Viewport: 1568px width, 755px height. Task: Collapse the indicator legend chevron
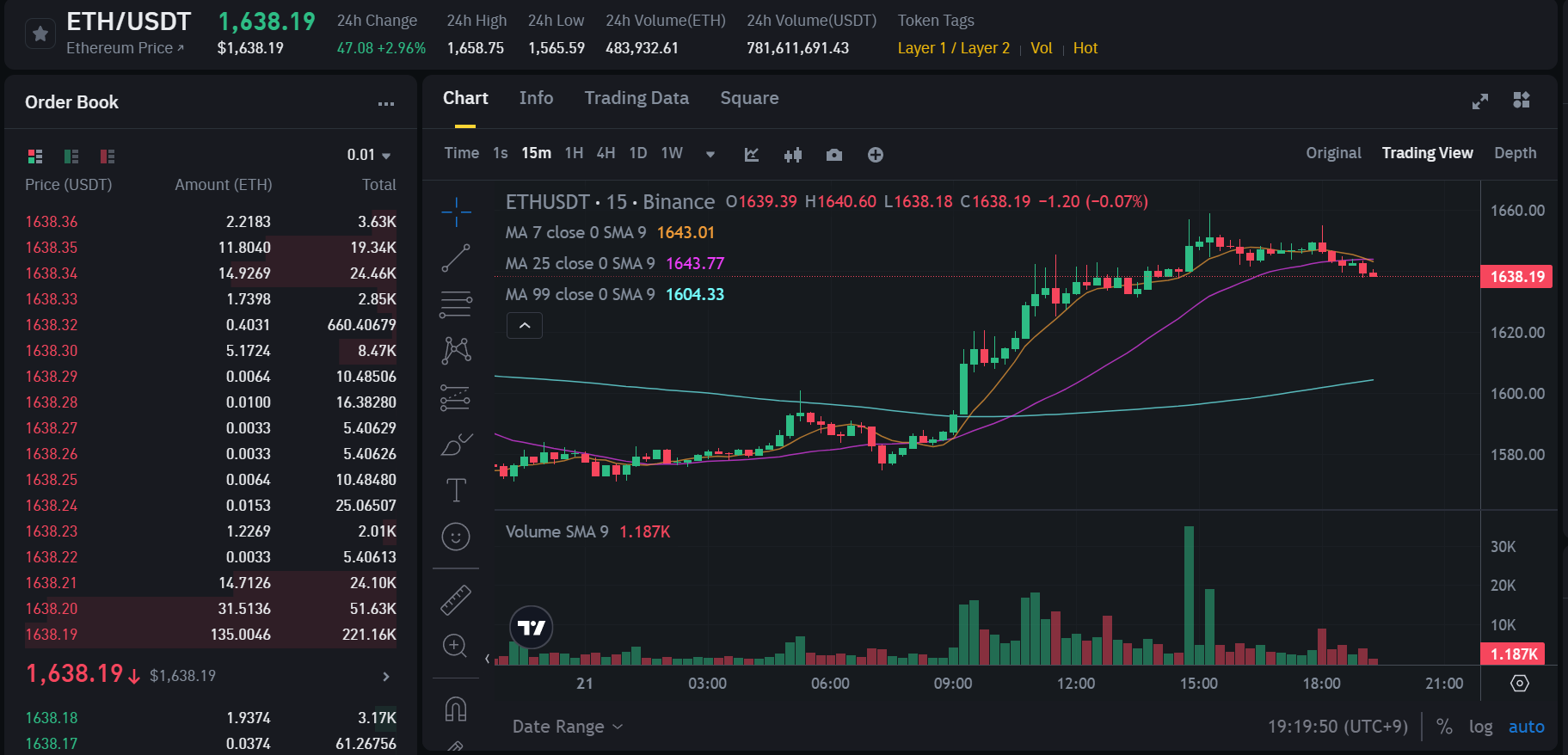tap(525, 326)
